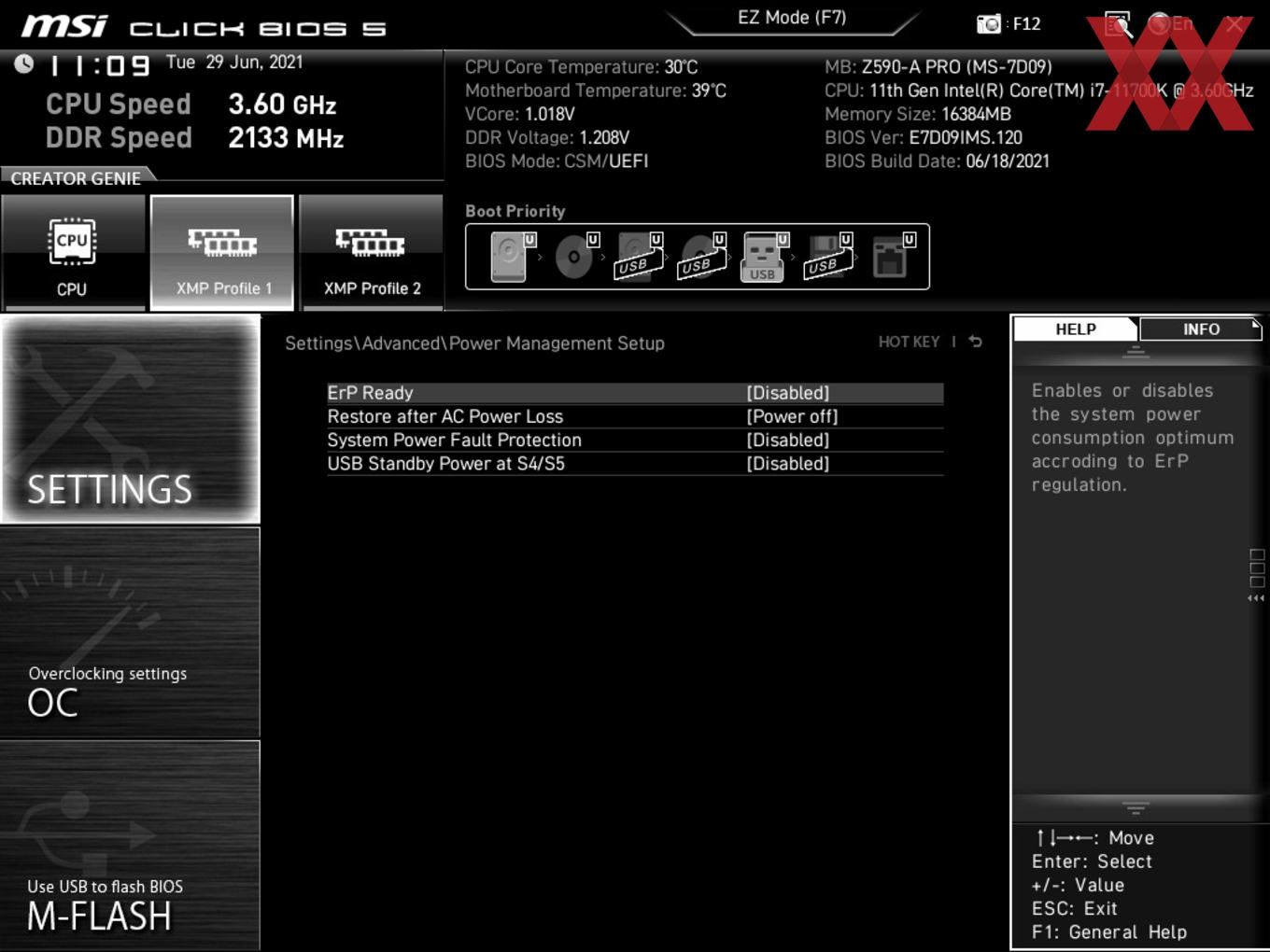Viewport: 1270px width, 952px height.
Task: Select the hard disk boot device icon
Action: coord(512,257)
